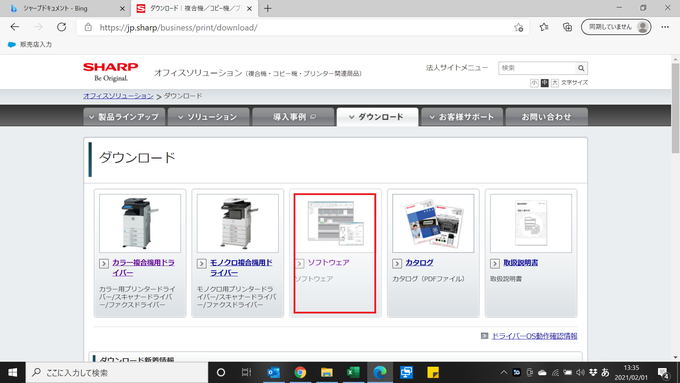Click the site search magnifier icon
This screenshot has width=680, height=383.
(581, 68)
